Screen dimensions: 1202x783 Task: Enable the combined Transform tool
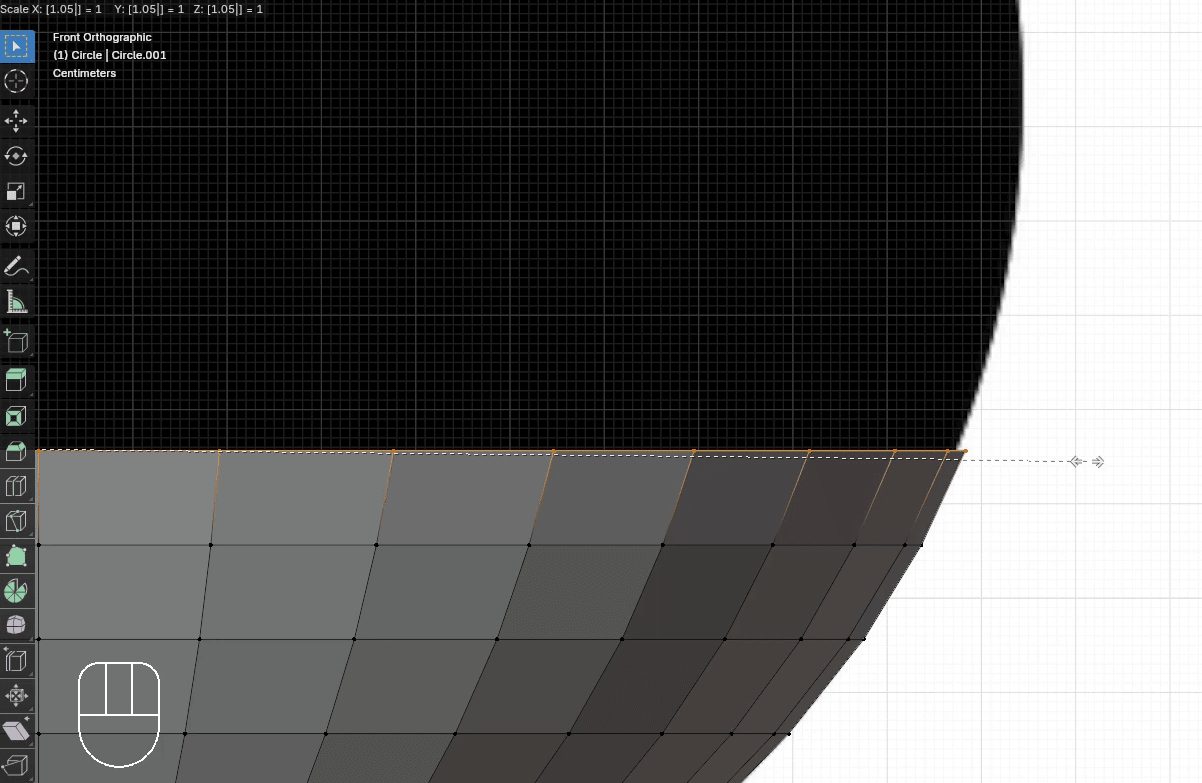[x=17, y=226]
